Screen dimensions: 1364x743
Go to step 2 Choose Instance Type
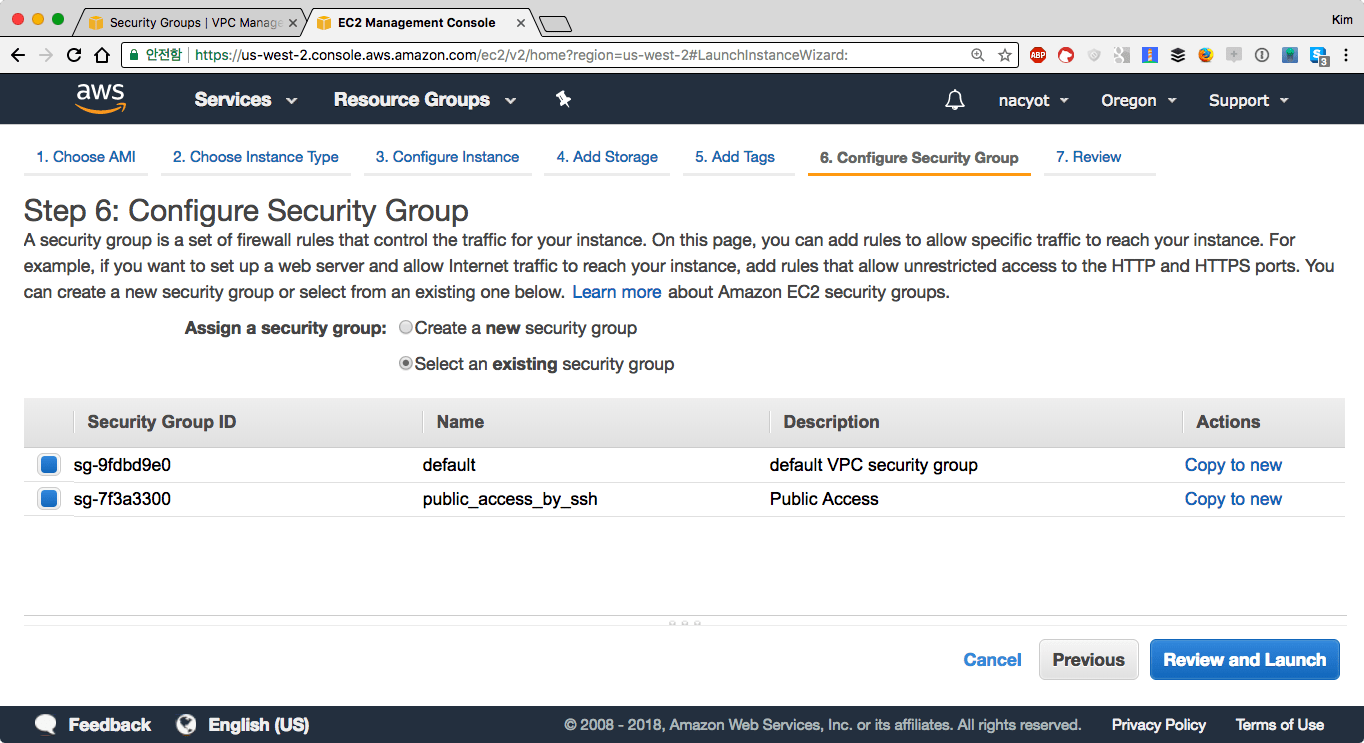point(255,157)
